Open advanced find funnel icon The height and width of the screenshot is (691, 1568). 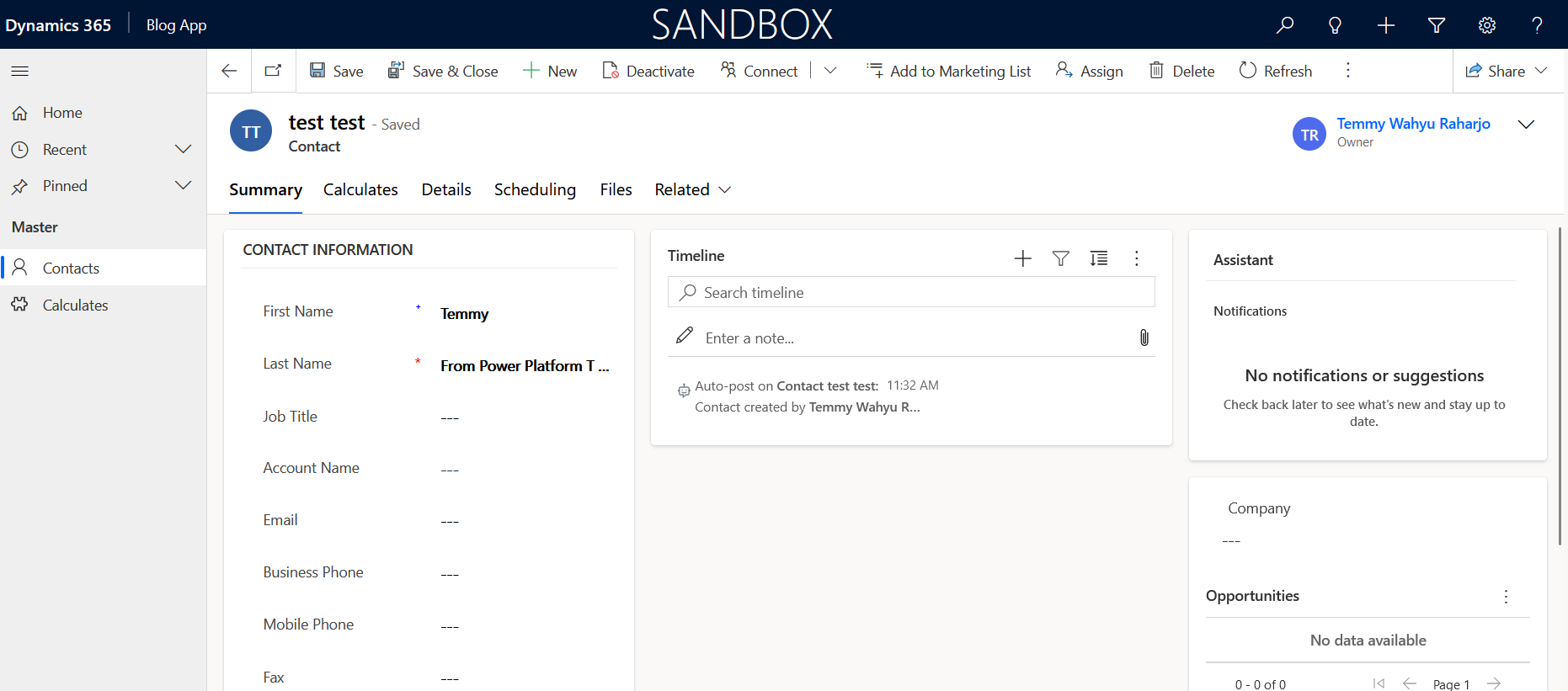tap(1437, 25)
